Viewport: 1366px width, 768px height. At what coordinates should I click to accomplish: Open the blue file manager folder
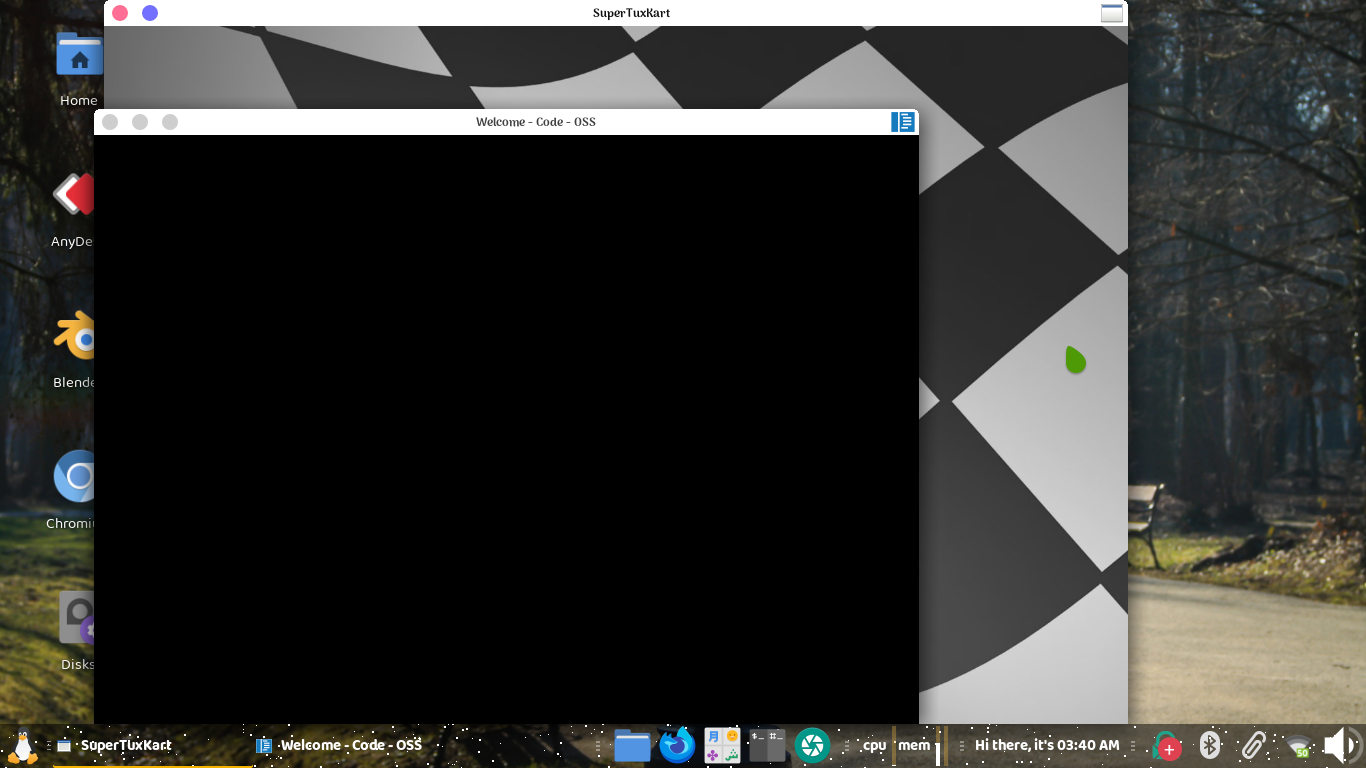coord(632,745)
